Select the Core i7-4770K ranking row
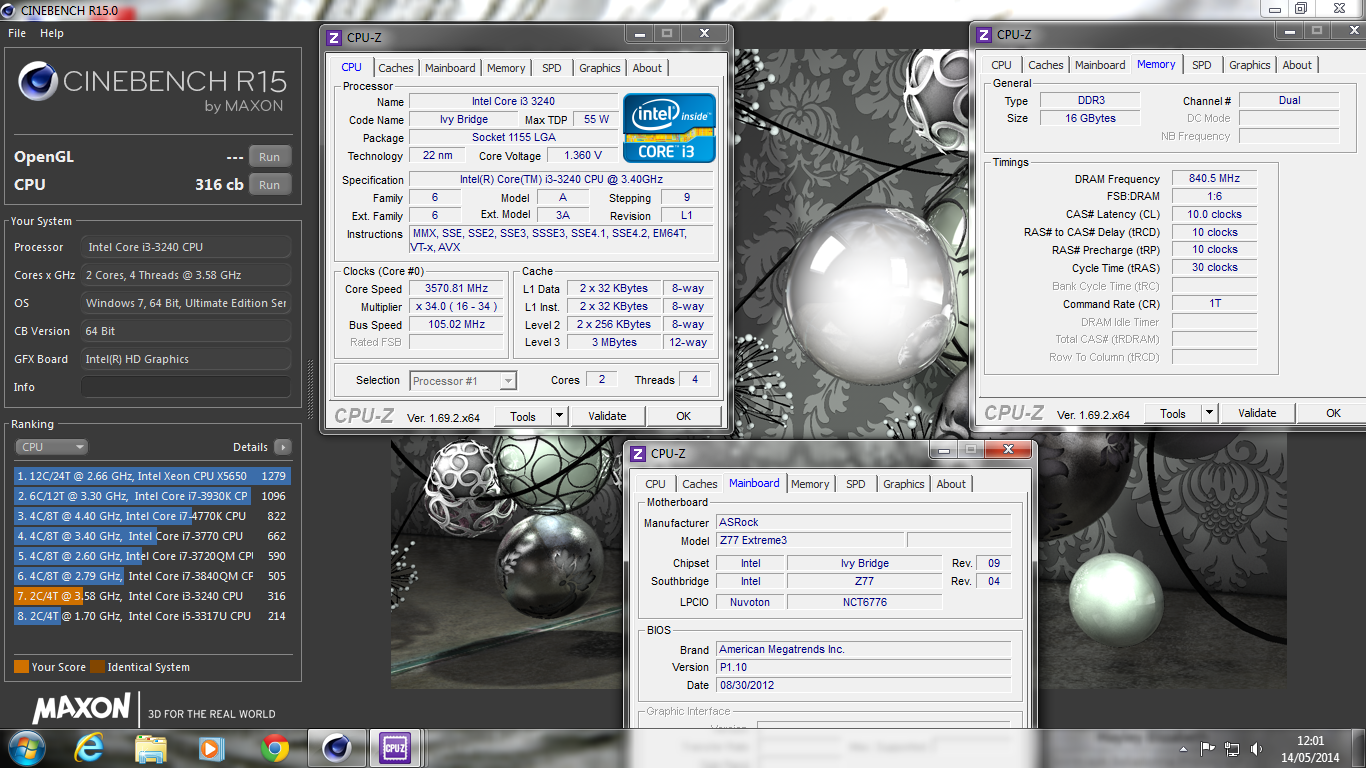The image size is (1366, 768). [x=152, y=516]
